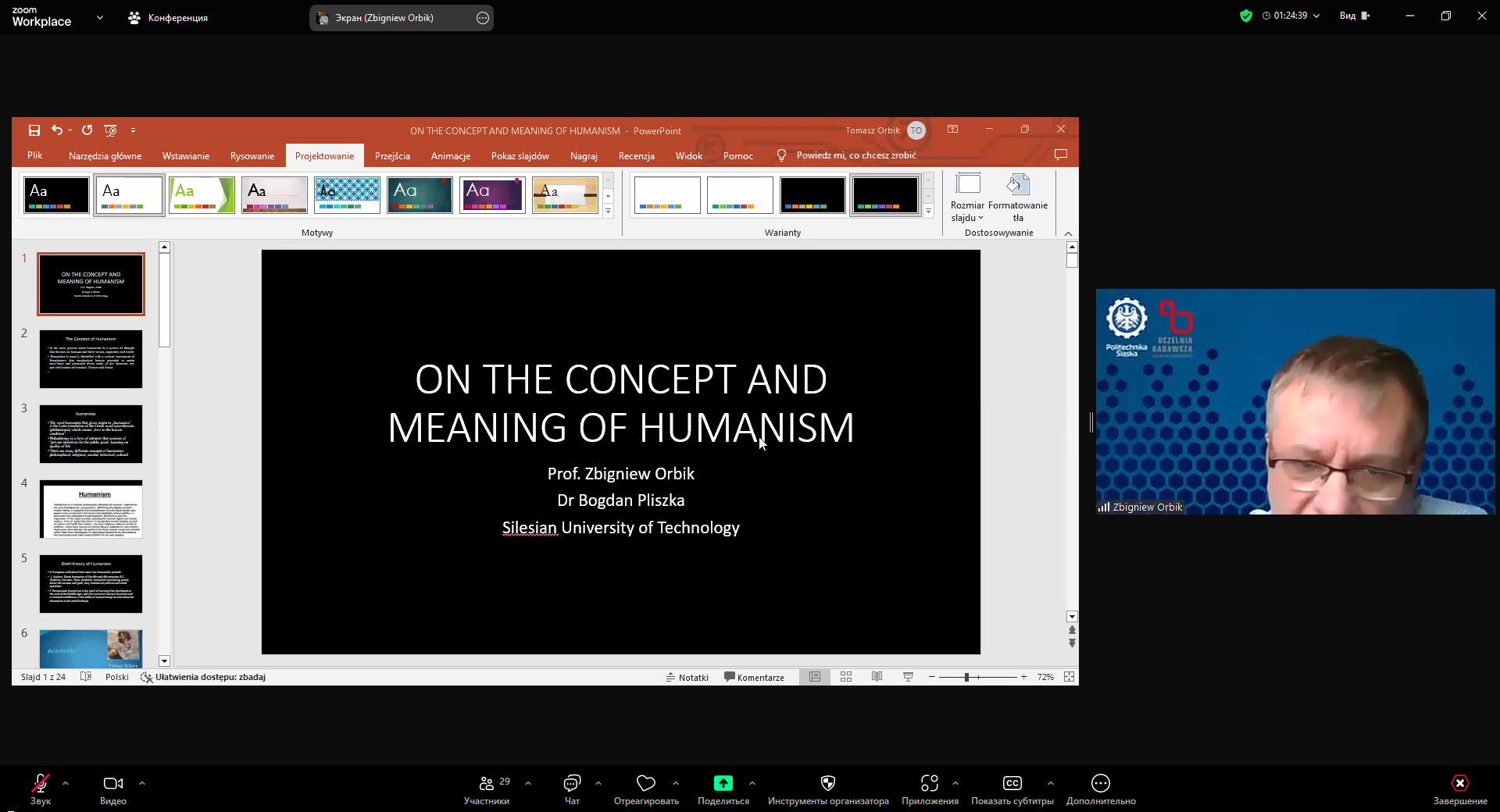
Task: Open the Rysowanie ribbon tab
Action: [252, 155]
